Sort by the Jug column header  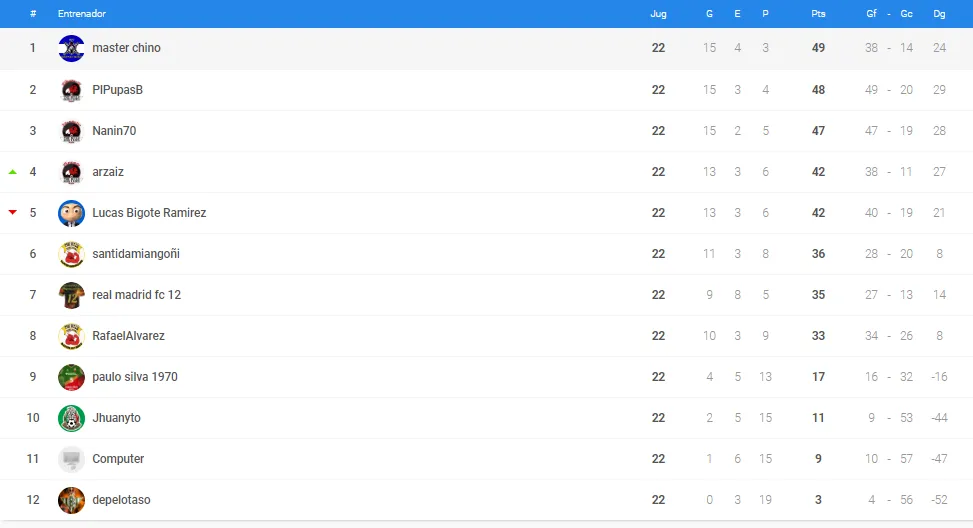click(x=658, y=14)
